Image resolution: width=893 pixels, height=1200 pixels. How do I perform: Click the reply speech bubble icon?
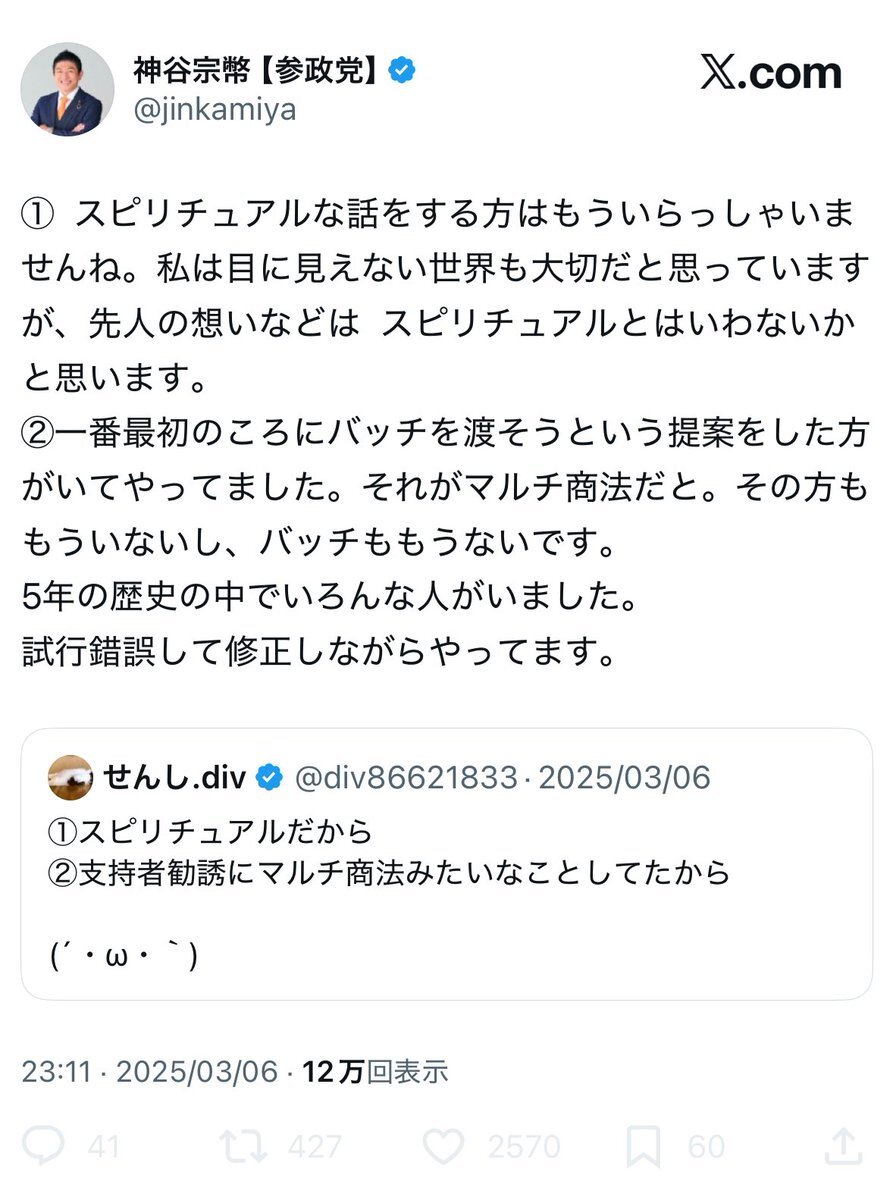(x=45, y=1145)
